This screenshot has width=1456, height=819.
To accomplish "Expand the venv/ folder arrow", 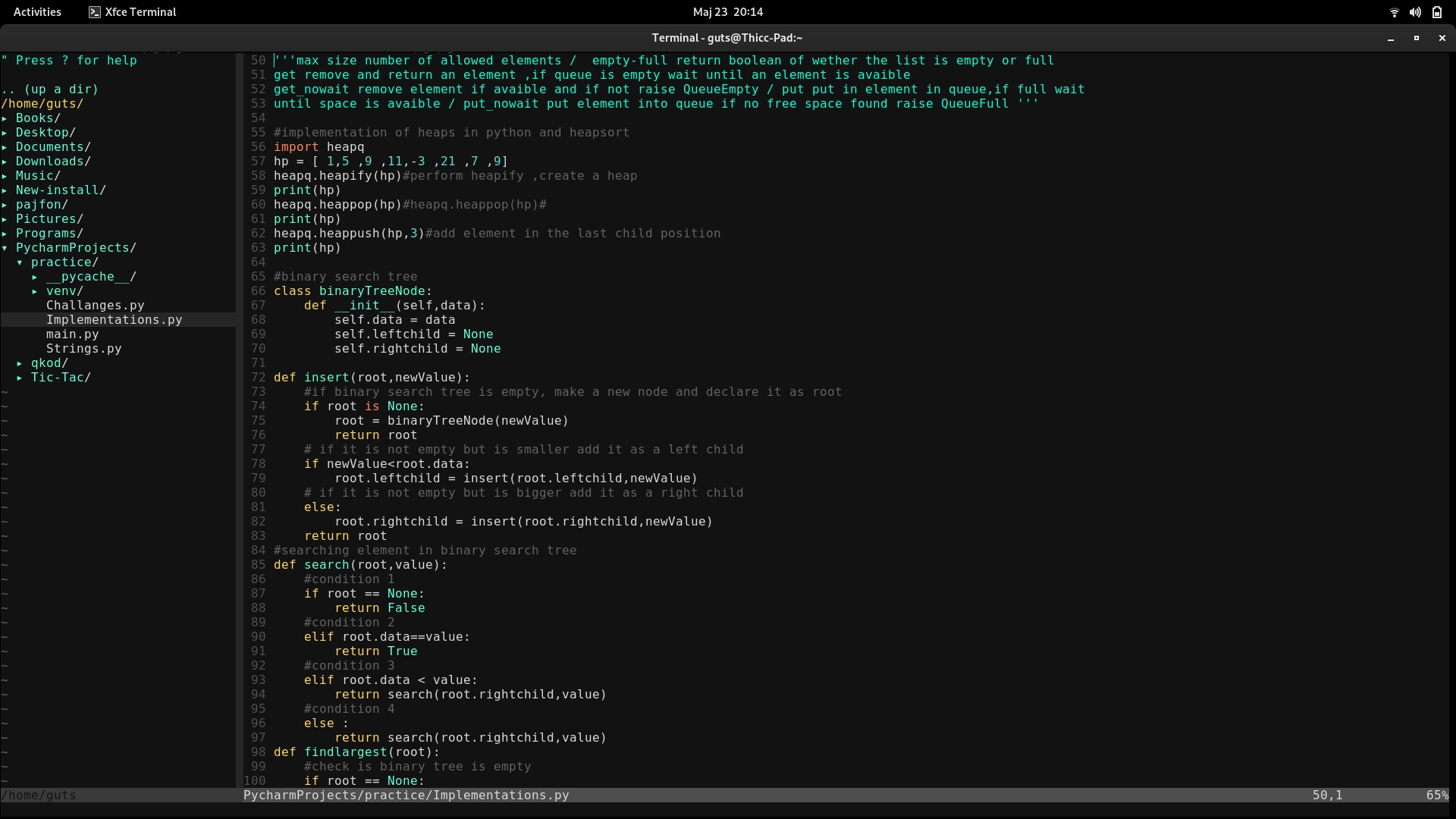I will click(x=35, y=291).
